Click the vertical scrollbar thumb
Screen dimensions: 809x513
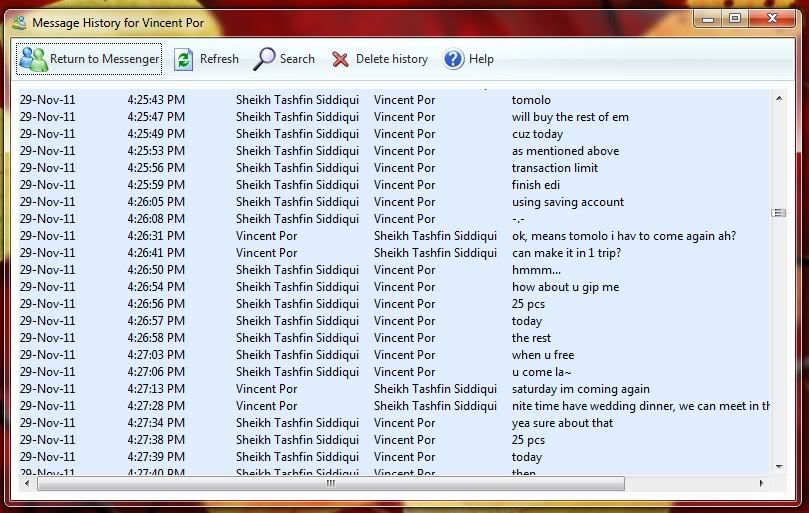[779, 213]
